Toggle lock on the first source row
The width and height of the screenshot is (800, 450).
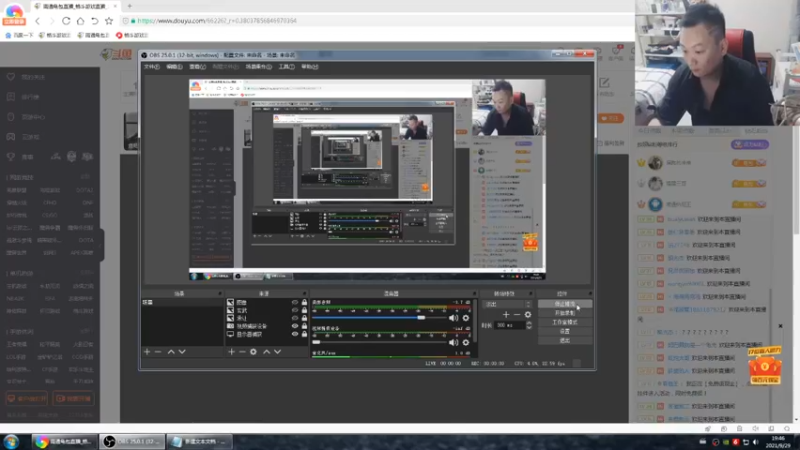click(305, 303)
